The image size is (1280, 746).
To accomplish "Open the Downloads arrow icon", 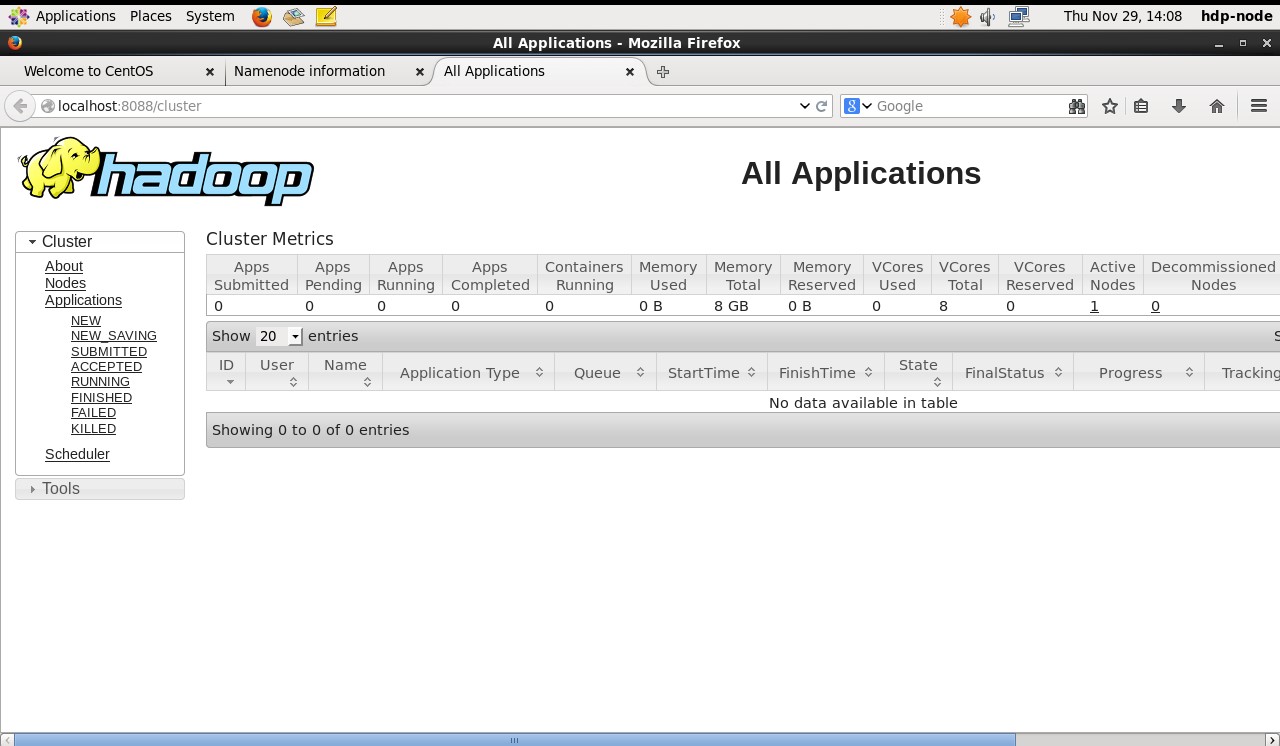I will tap(1179, 106).
